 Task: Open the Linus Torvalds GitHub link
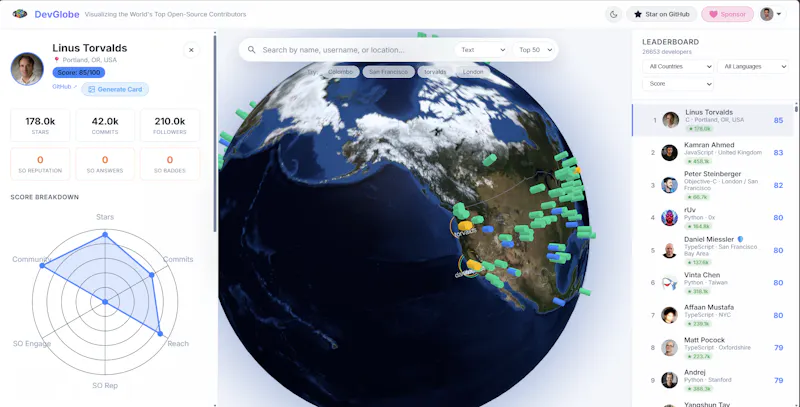pyautogui.click(x=64, y=87)
